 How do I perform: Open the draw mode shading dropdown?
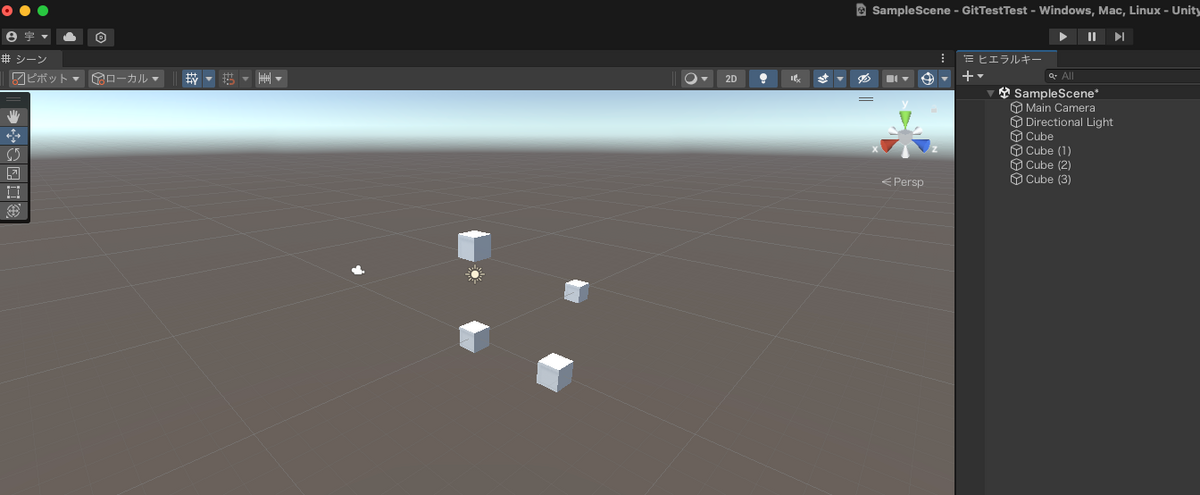pyautogui.click(x=696, y=78)
